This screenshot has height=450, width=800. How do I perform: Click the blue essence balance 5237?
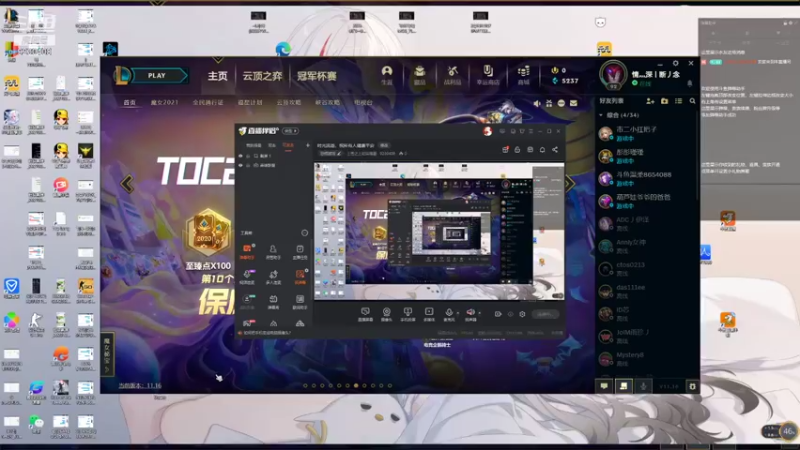click(565, 81)
